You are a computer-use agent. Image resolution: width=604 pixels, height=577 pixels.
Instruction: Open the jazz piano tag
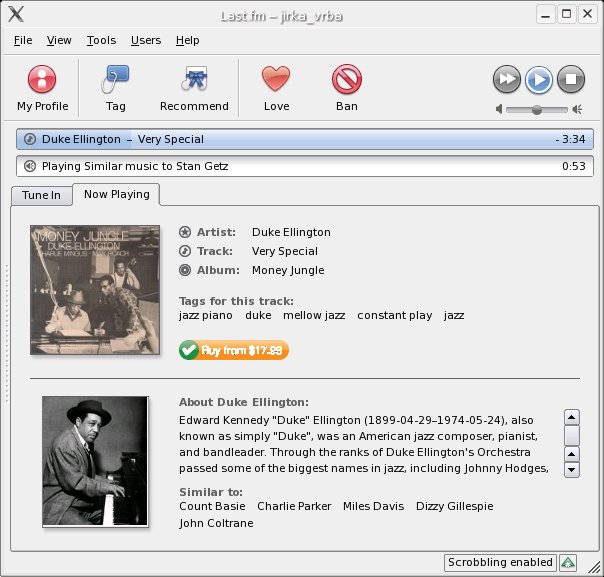206,315
